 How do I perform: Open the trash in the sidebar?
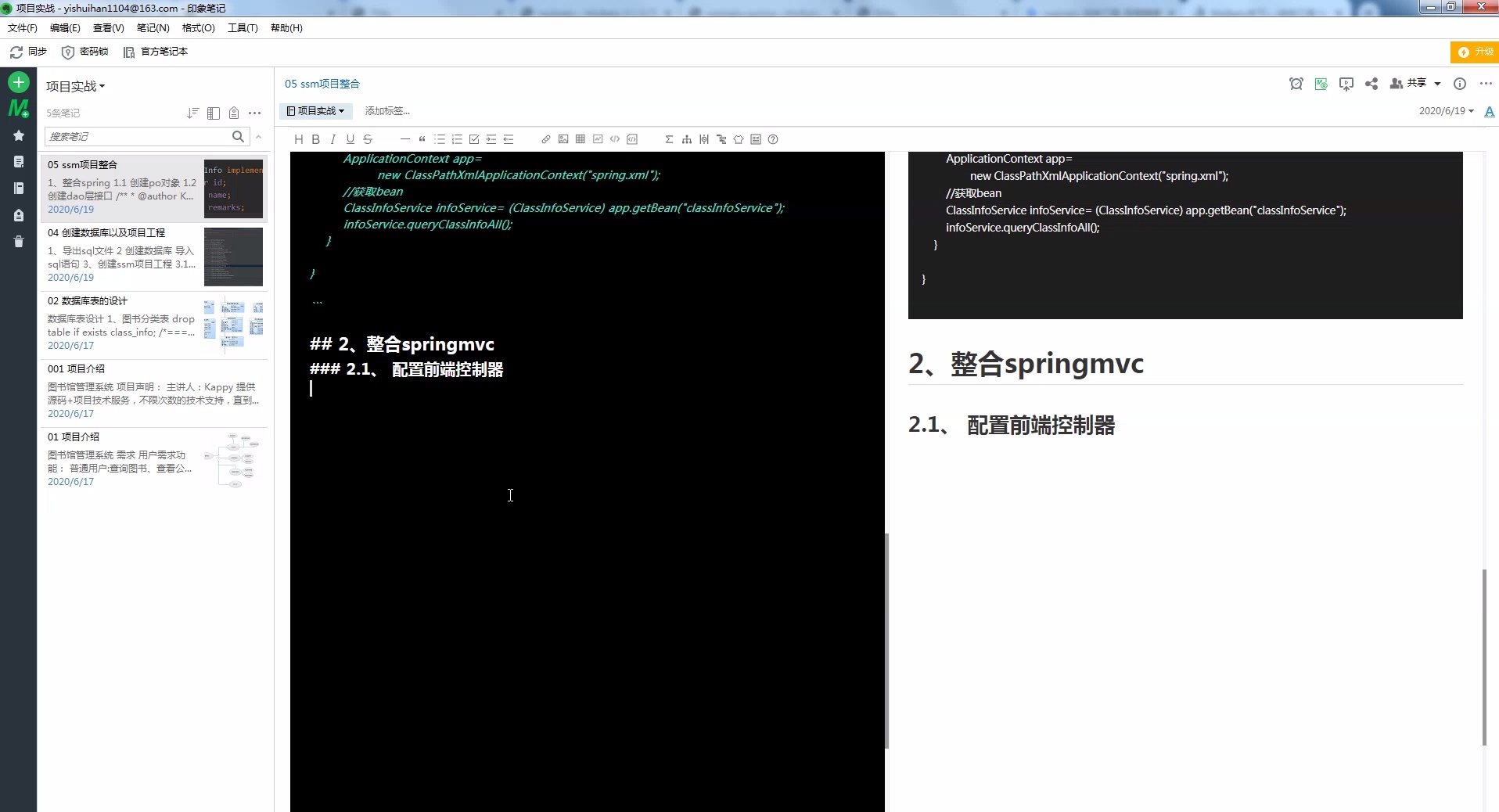(19, 242)
